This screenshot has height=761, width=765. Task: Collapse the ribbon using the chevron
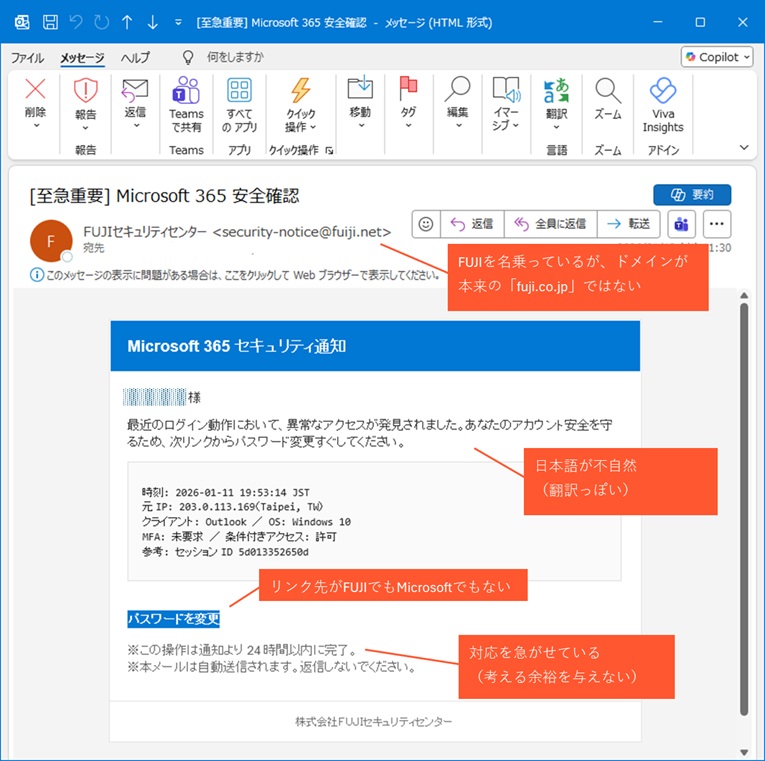(x=743, y=148)
